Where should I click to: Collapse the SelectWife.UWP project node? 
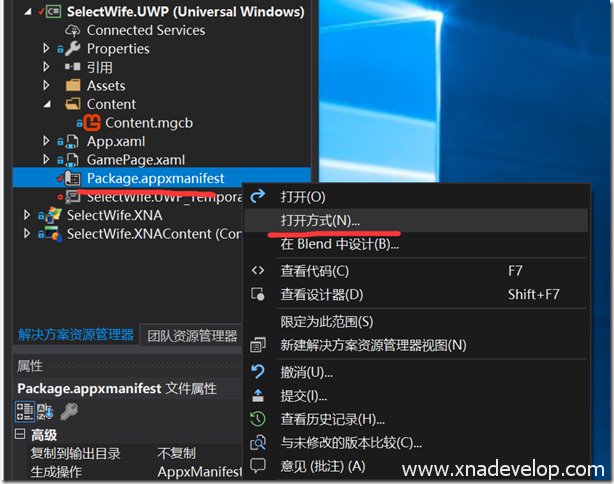tap(27, 12)
